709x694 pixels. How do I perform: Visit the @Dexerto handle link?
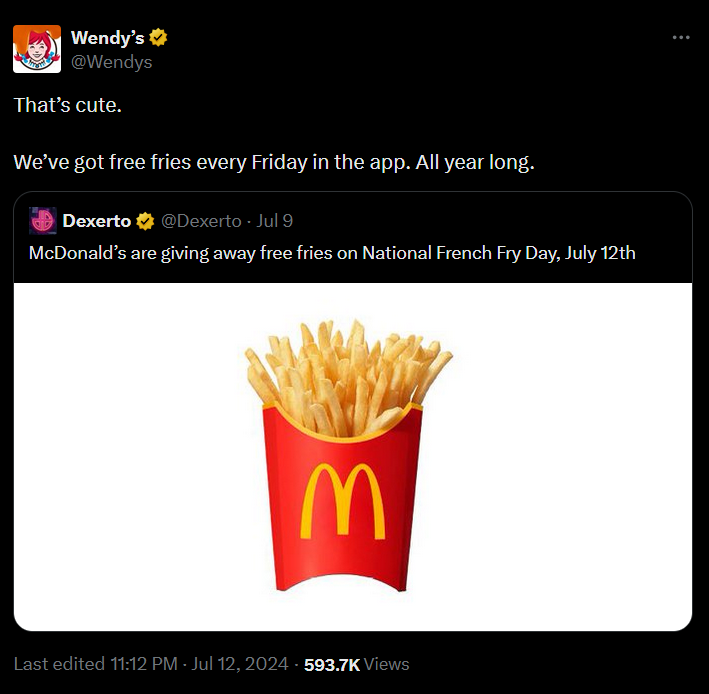(x=201, y=220)
